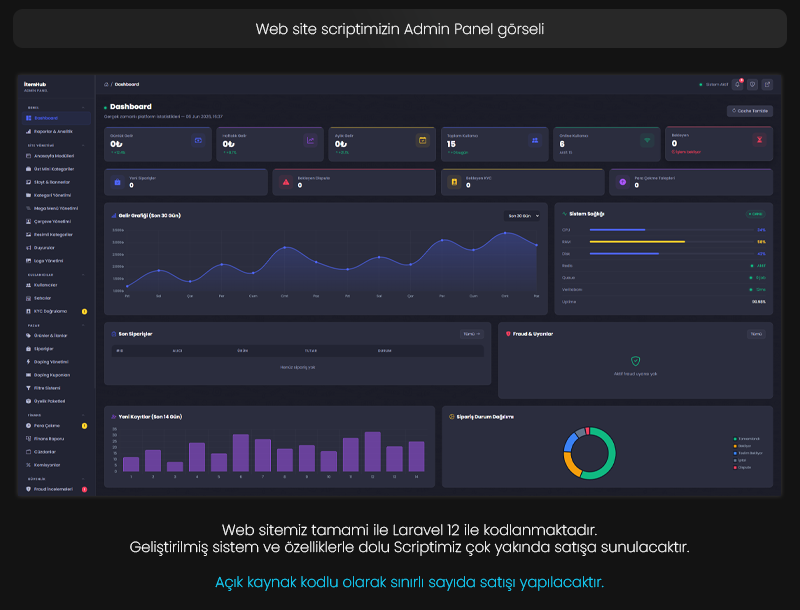Open the external link icon in the header

click(767, 85)
